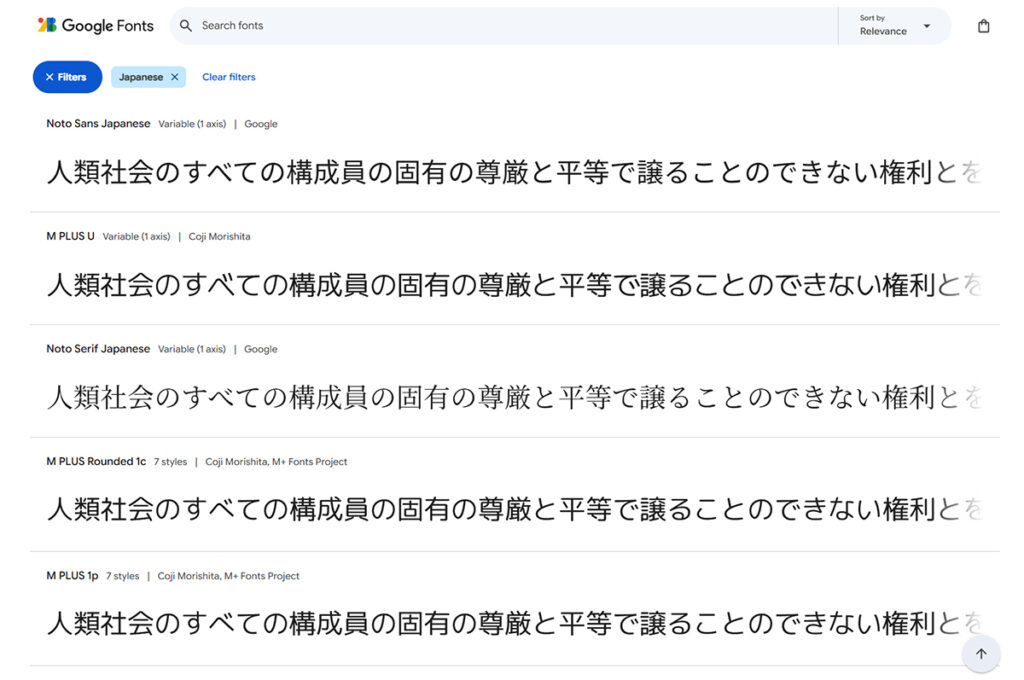Remove the Japanese filter chip
1024x680 pixels.
[174, 77]
